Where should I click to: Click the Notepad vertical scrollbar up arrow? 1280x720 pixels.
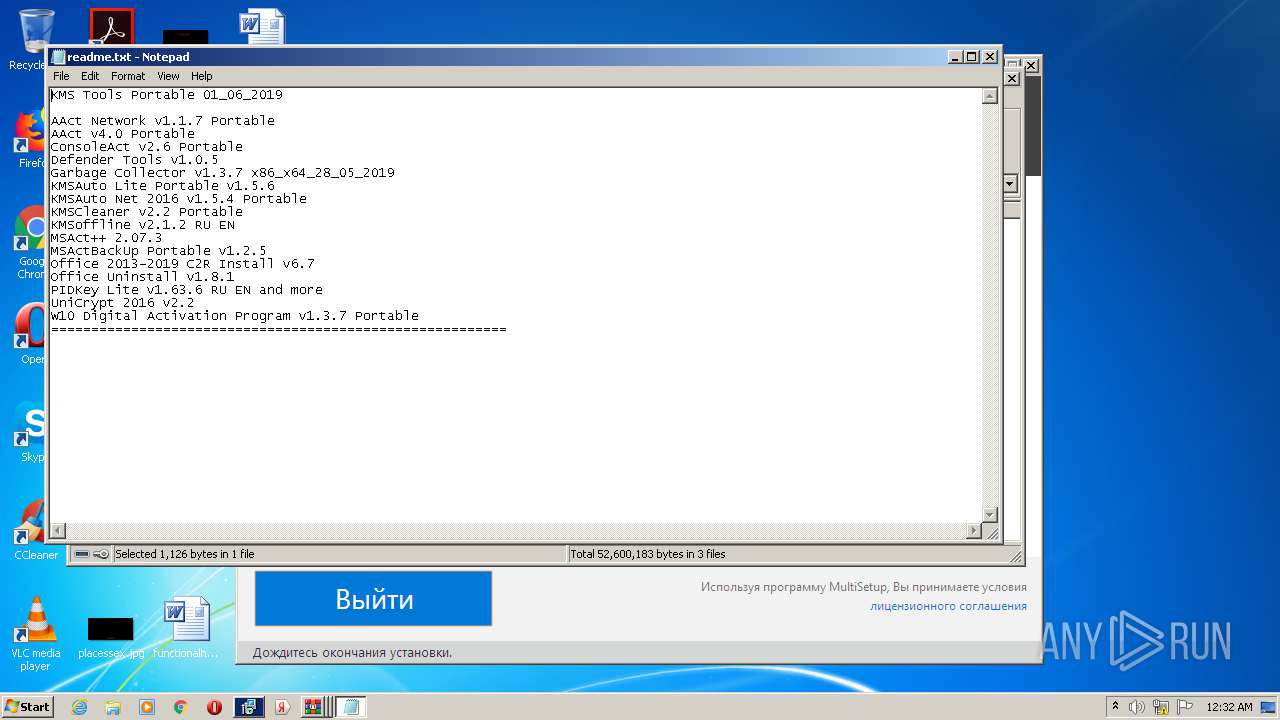(990, 96)
